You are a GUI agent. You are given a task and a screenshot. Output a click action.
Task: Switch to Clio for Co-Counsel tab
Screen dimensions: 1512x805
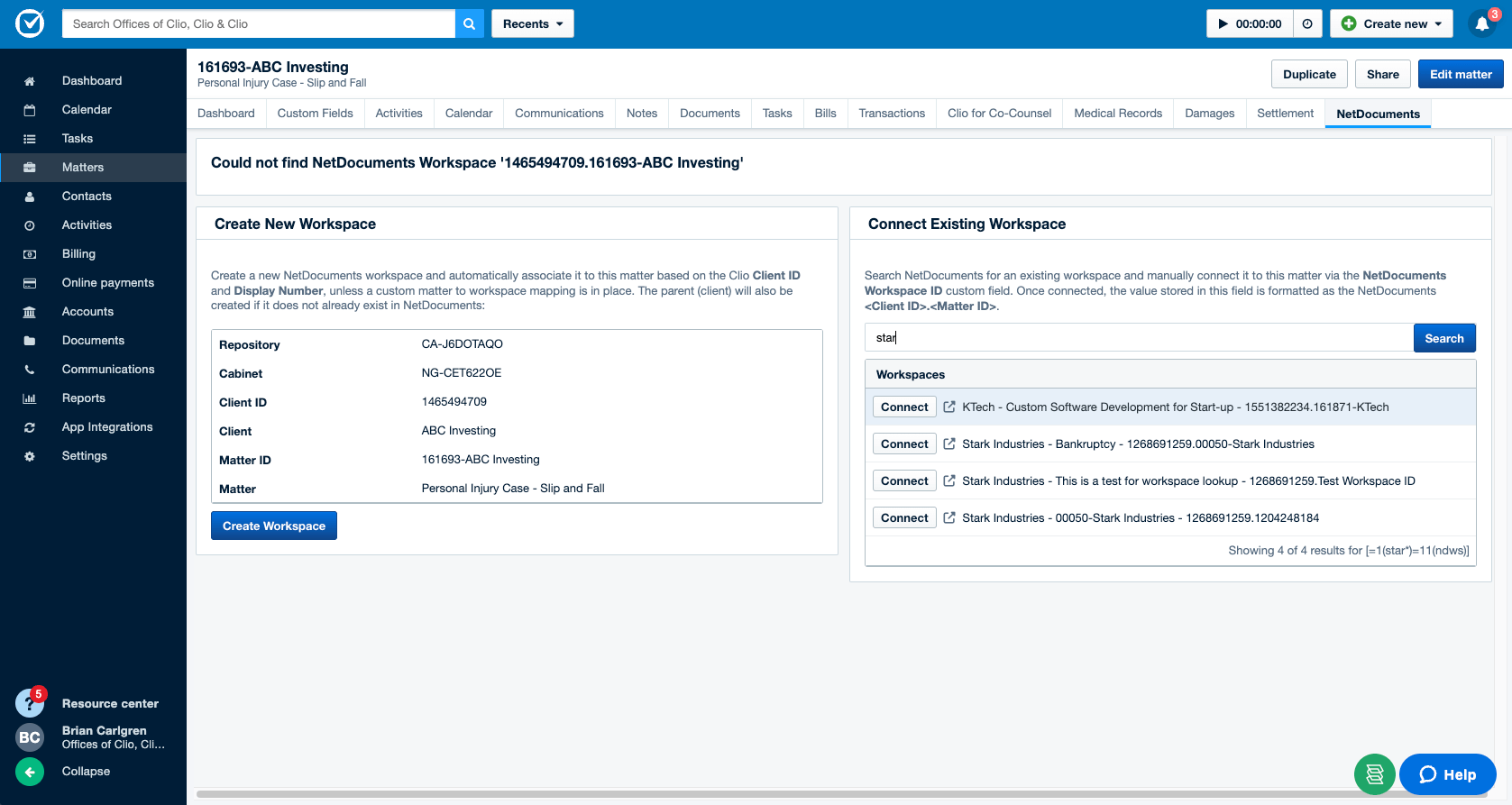click(x=1000, y=113)
